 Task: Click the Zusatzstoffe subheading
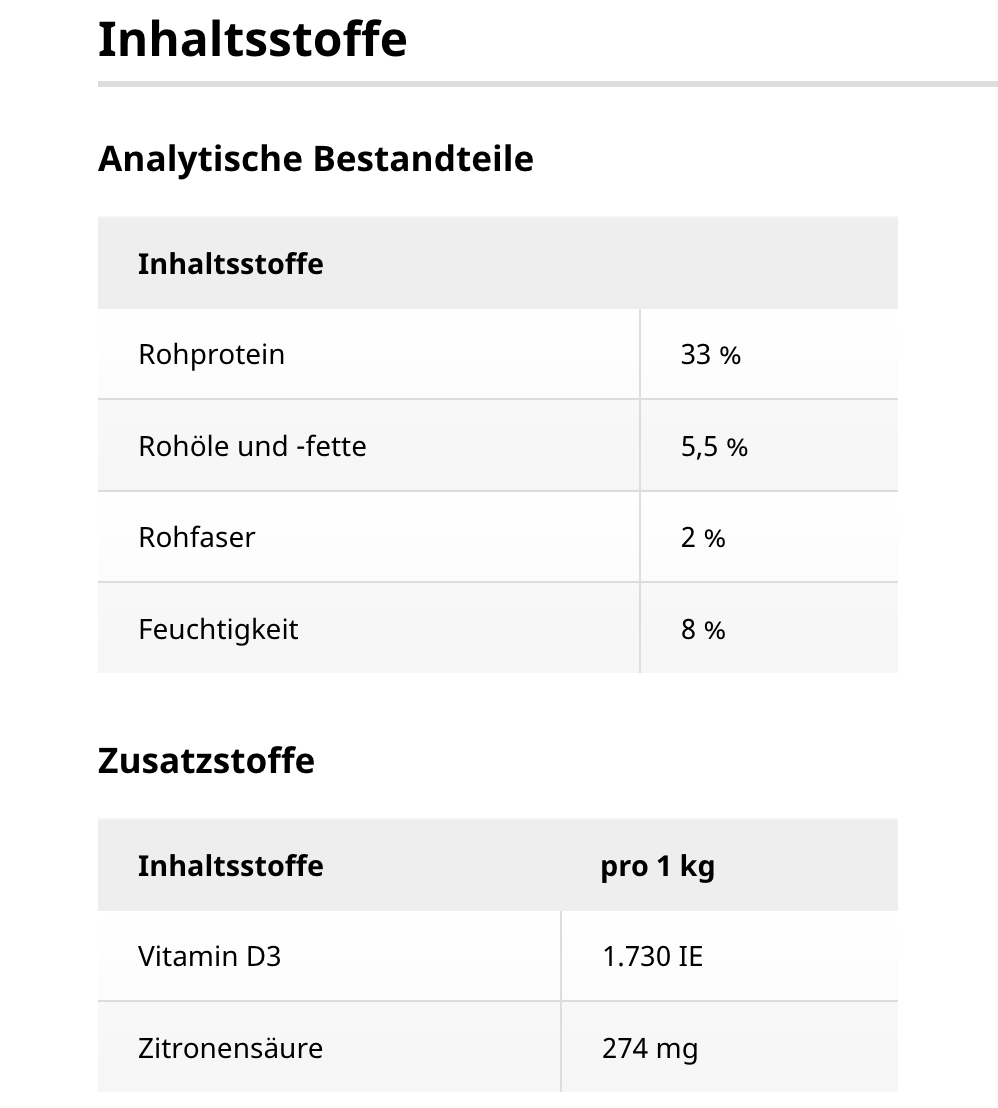[x=206, y=761]
